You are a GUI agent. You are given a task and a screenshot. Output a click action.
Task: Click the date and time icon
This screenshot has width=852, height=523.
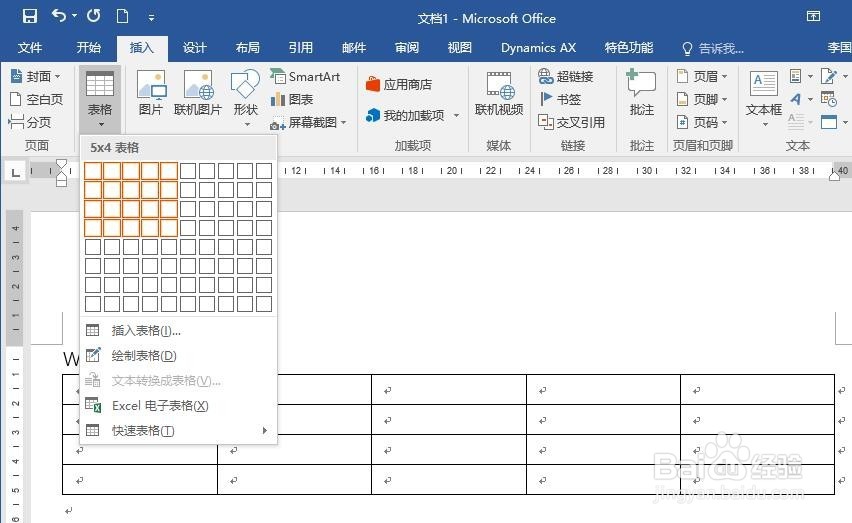click(829, 99)
